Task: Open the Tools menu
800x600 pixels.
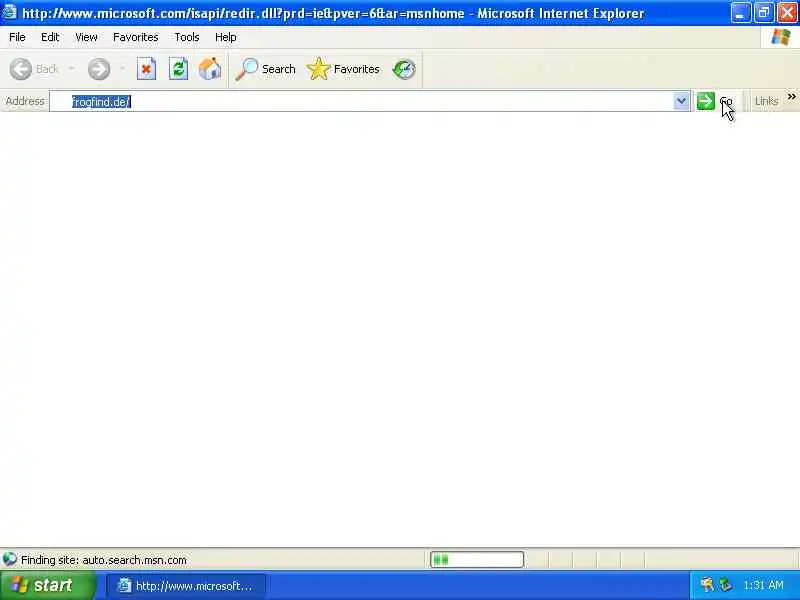Action: coord(187,37)
